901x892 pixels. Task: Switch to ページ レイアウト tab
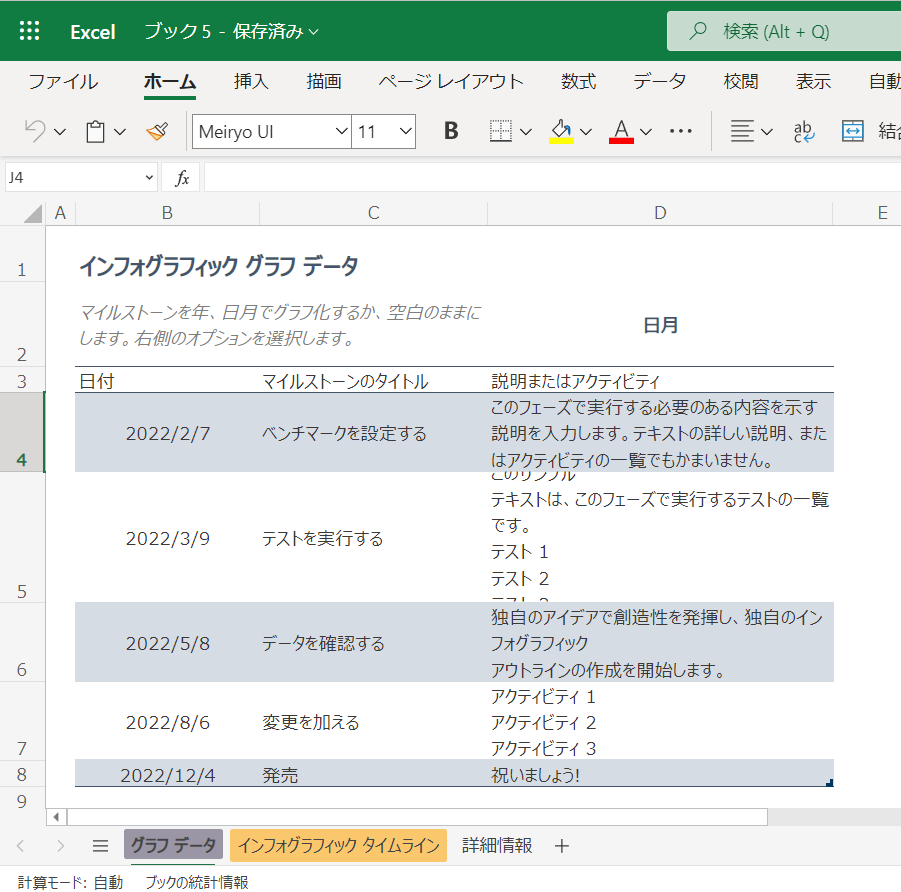click(451, 82)
